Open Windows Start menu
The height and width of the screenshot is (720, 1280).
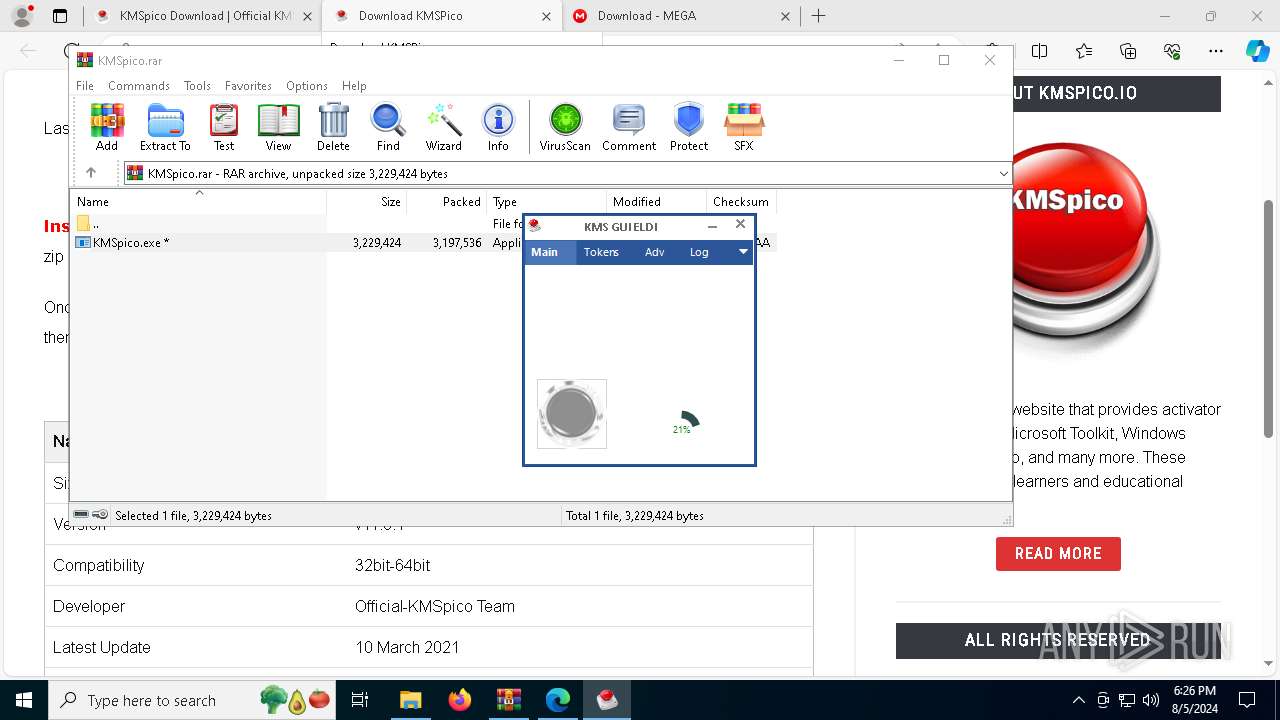tap(23, 700)
